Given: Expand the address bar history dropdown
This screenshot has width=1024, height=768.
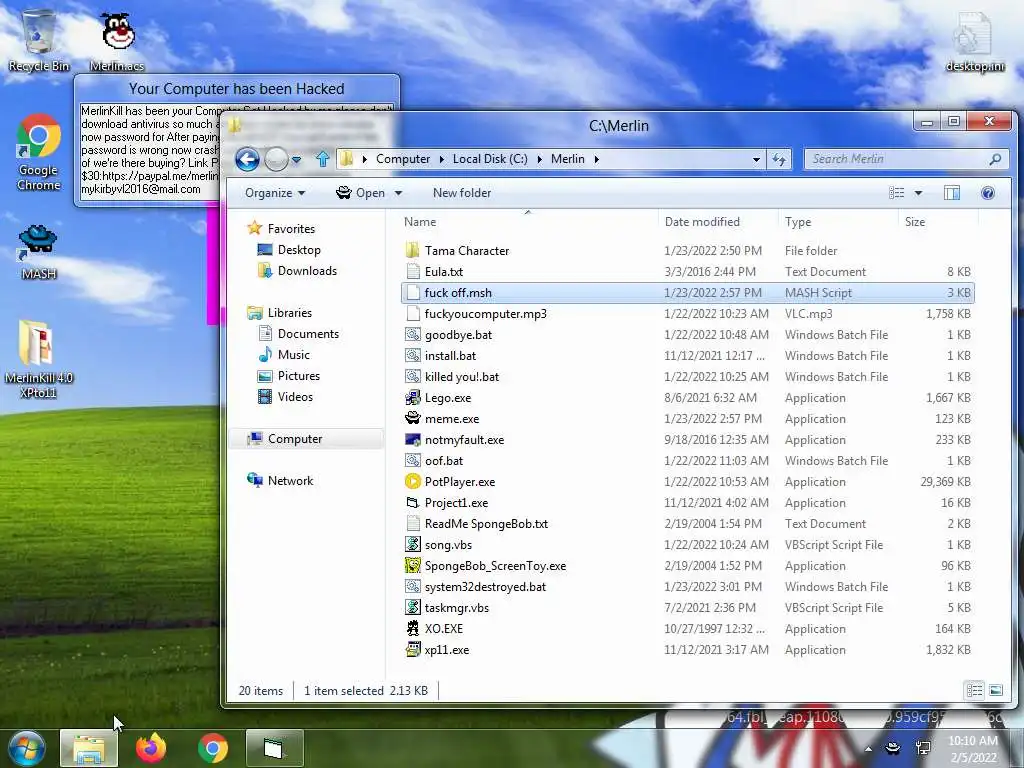Looking at the screenshot, I should pyautogui.click(x=756, y=159).
